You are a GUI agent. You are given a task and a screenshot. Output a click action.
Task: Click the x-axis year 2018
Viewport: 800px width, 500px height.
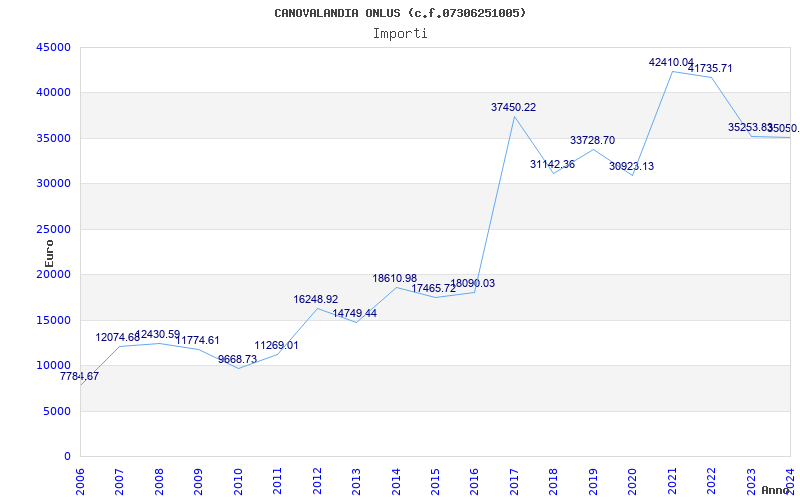click(x=554, y=480)
